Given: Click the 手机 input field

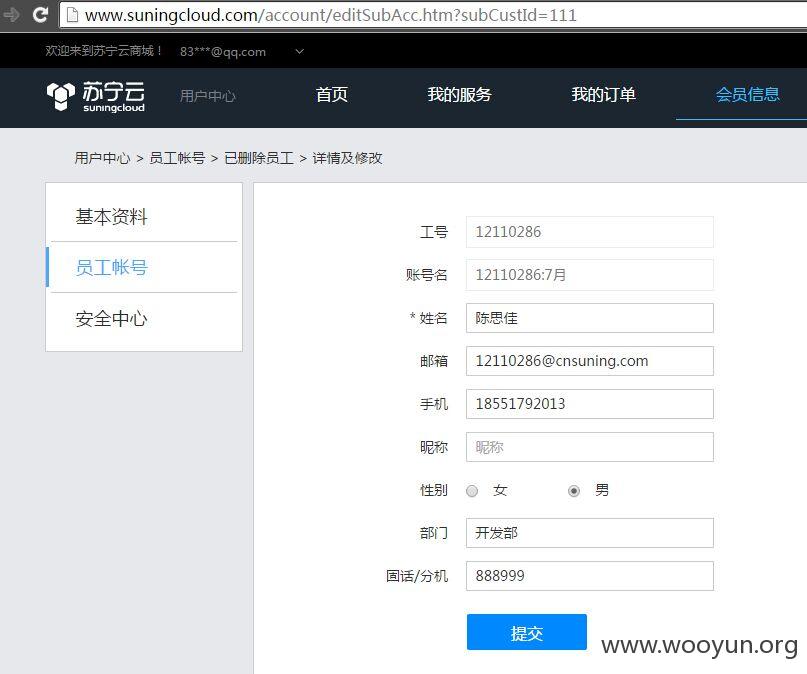Looking at the screenshot, I should 590,404.
